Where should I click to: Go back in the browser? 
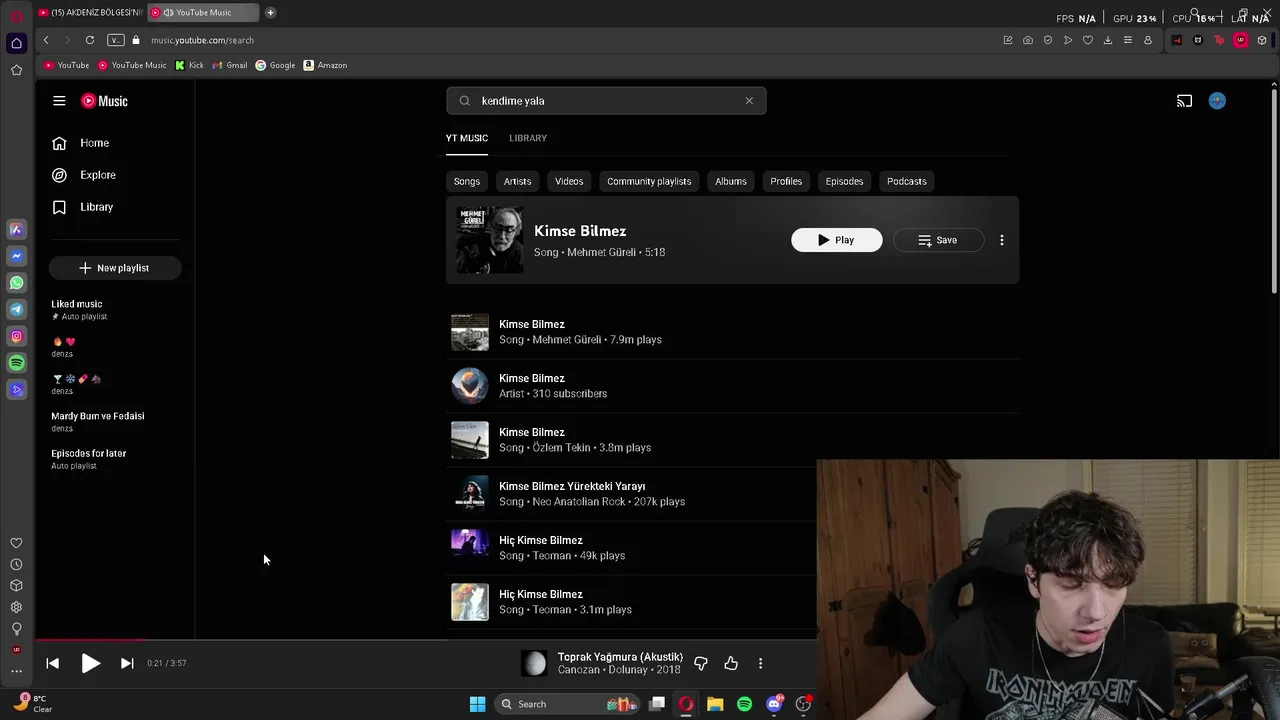(46, 40)
